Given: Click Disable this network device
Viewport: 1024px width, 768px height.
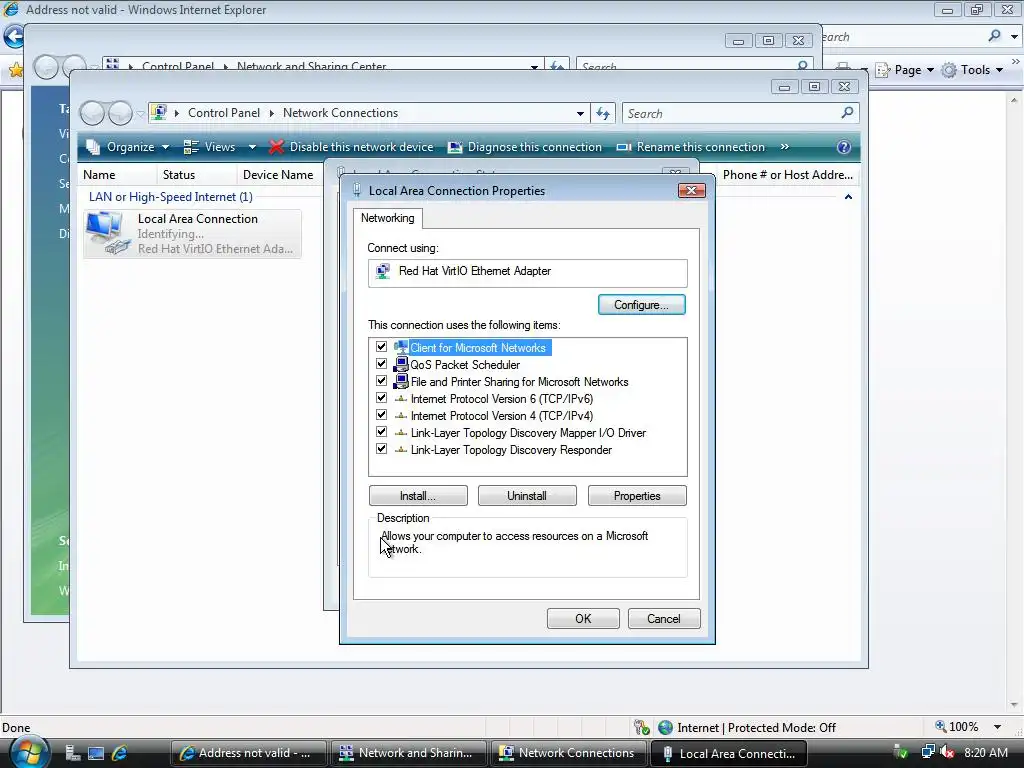Looking at the screenshot, I should 351,147.
